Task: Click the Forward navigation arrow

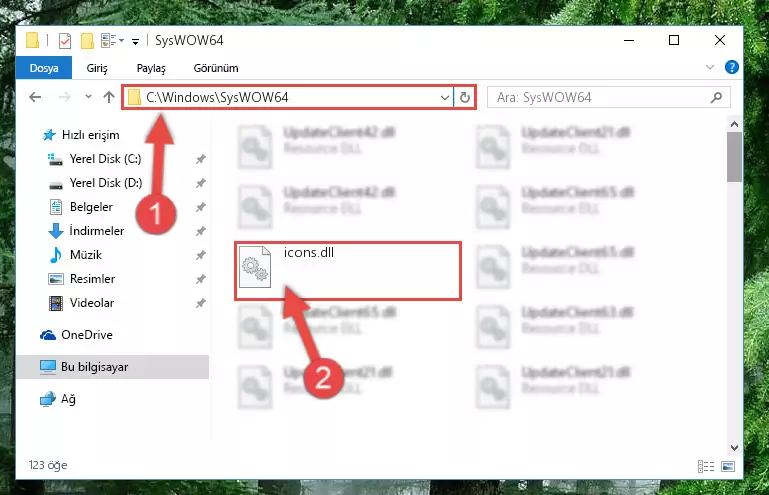Action: click(x=65, y=97)
